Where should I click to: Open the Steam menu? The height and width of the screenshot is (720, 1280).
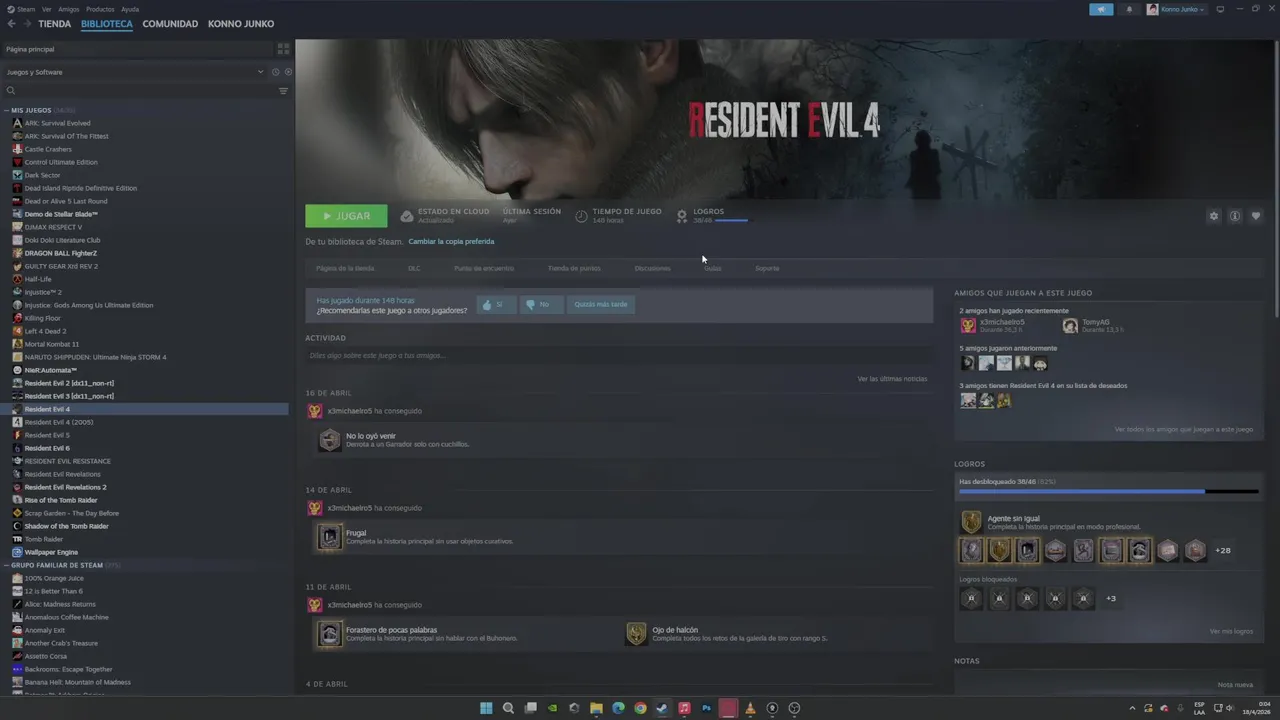(21, 9)
